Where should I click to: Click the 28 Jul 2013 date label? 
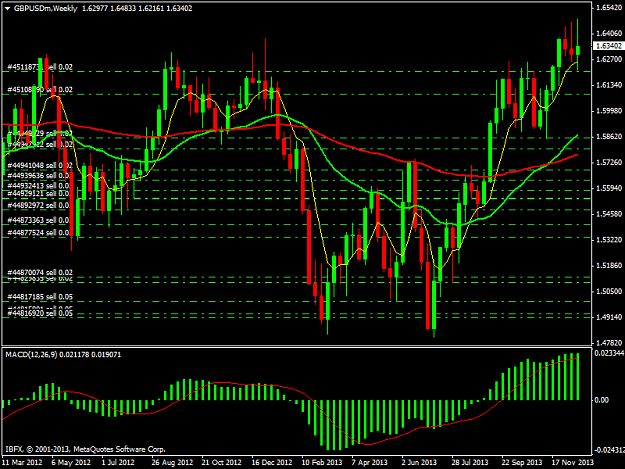click(470, 463)
